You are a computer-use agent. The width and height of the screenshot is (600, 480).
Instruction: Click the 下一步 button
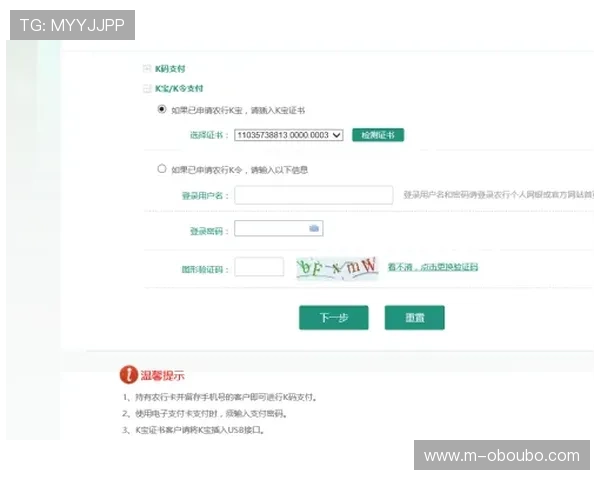[334, 318]
